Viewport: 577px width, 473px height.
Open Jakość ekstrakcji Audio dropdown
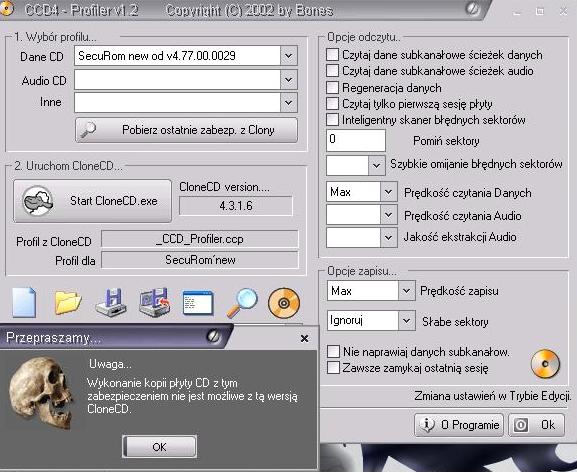(x=388, y=237)
